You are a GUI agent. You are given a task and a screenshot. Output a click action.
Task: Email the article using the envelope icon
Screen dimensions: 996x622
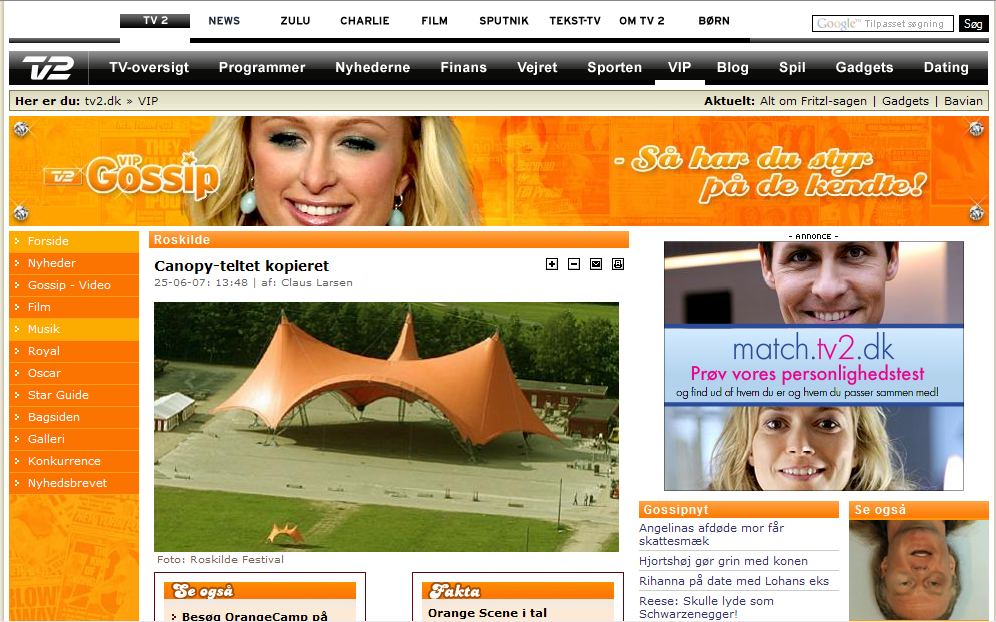596,264
